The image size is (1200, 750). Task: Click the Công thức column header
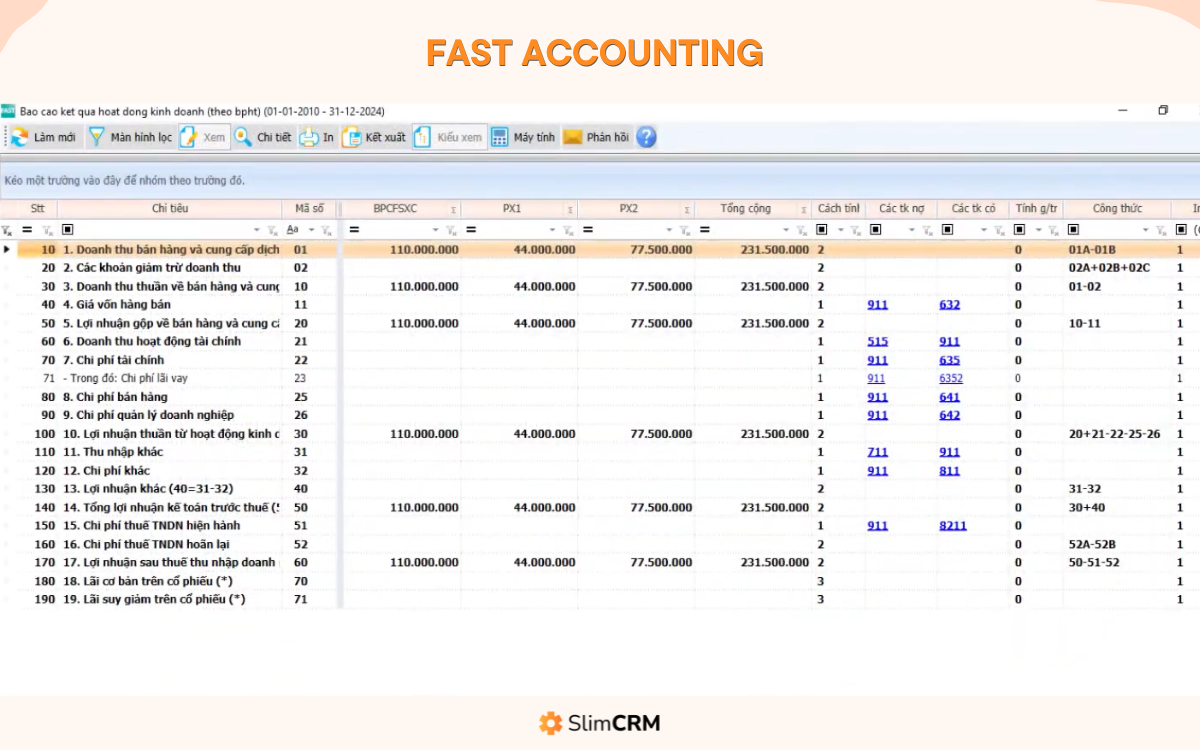[1117, 209]
